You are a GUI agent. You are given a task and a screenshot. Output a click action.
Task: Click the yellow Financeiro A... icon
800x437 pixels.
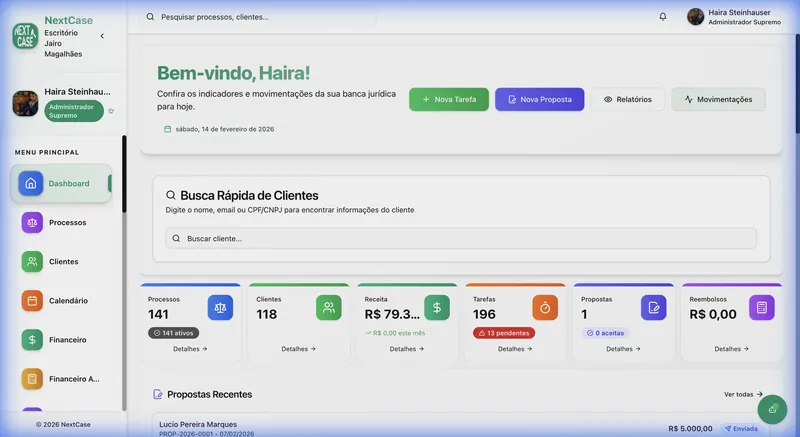[x=32, y=379]
